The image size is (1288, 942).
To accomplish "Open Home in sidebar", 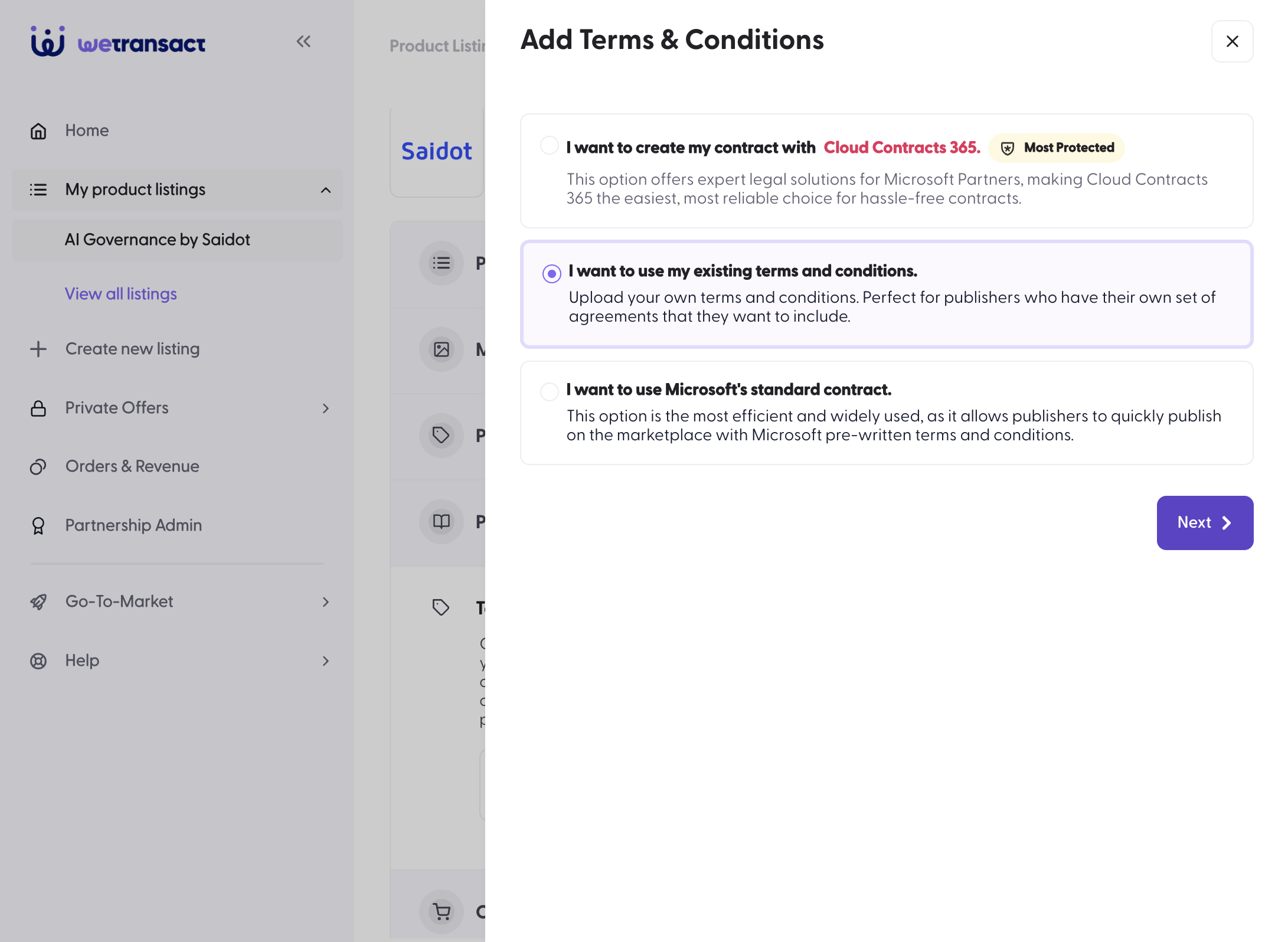I will (87, 130).
